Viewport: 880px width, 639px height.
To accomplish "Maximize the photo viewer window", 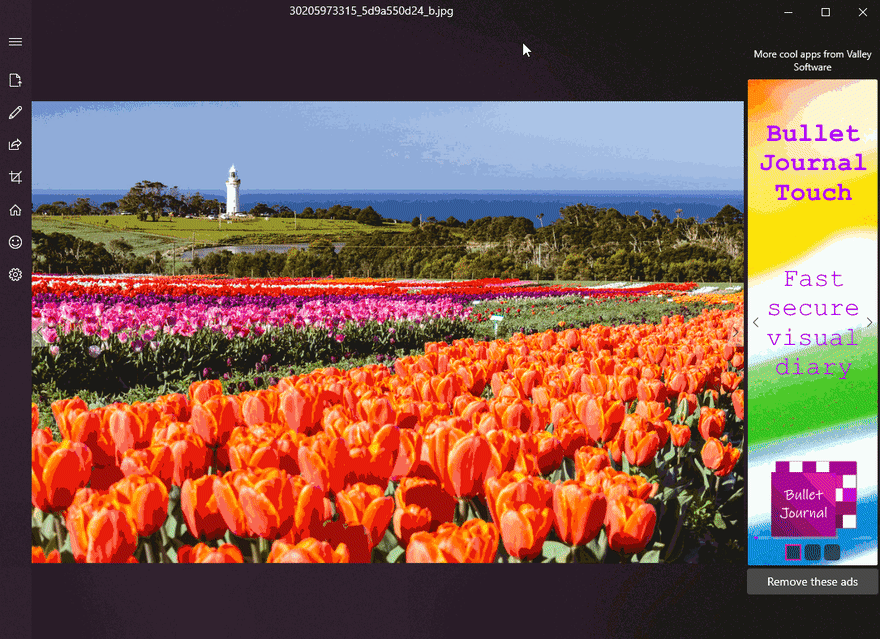I will (825, 12).
